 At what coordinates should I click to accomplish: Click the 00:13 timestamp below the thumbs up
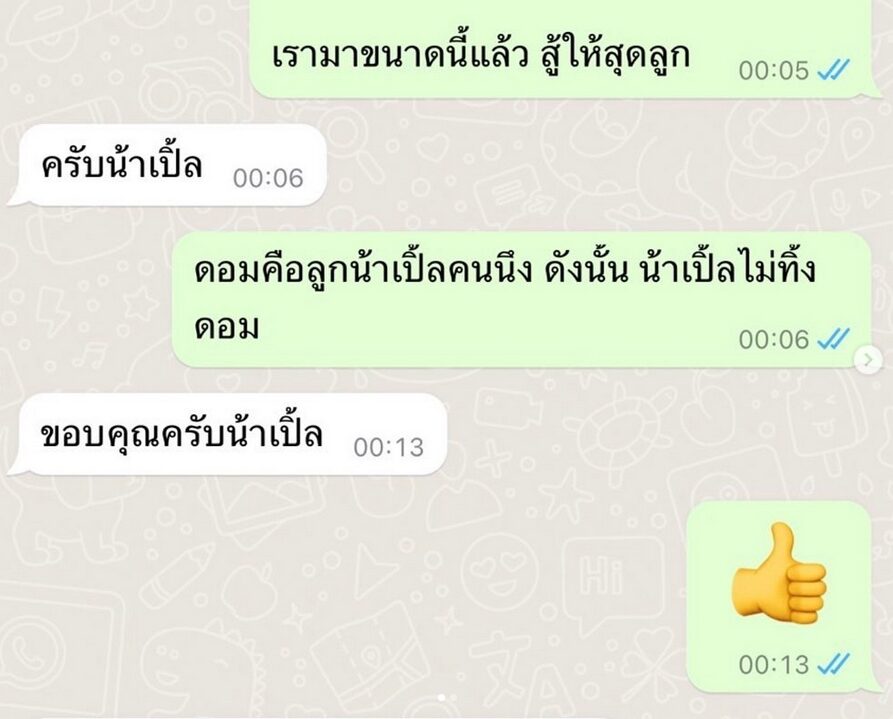coord(773,664)
